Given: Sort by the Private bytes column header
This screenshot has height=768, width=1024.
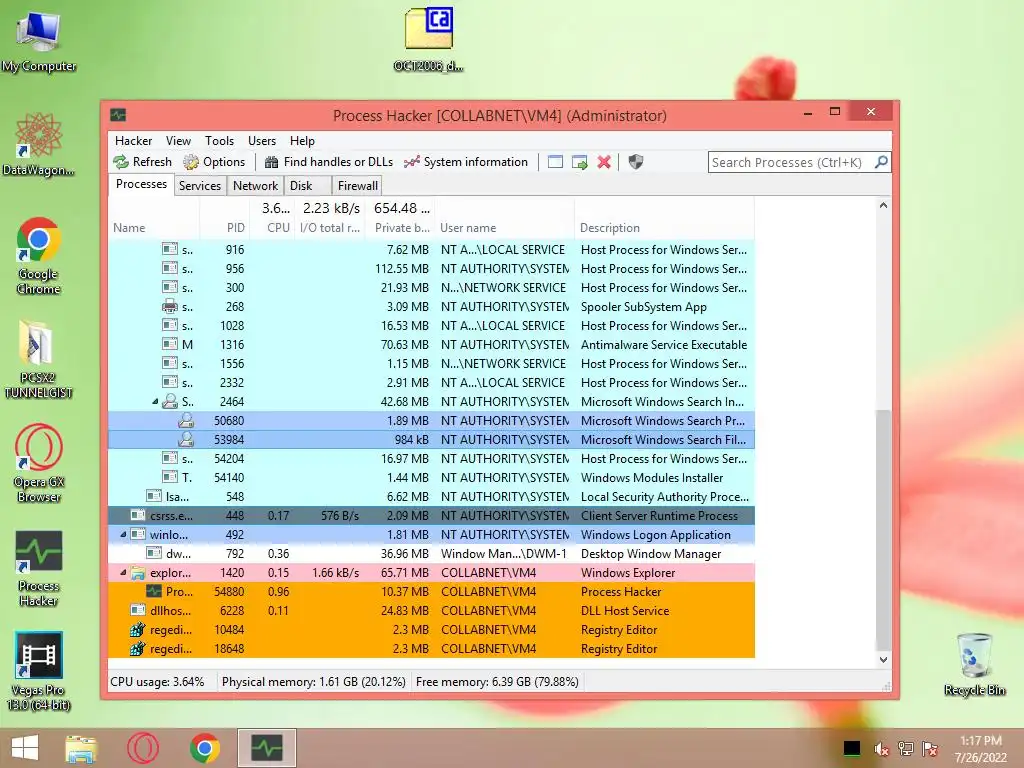Looking at the screenshot, I should (400, 228).
